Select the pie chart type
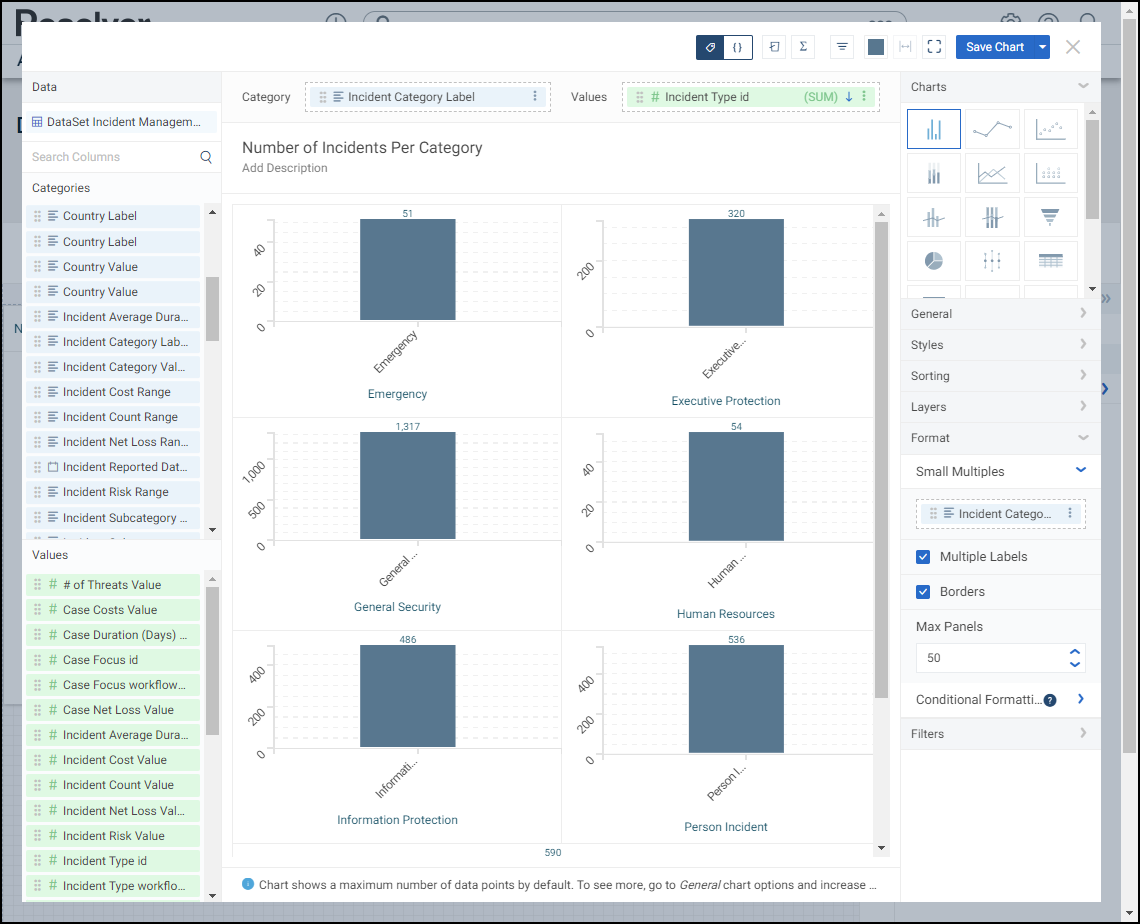Image resolution: width=1140 pixels, height=924 pixels. (x=933, y=261)
